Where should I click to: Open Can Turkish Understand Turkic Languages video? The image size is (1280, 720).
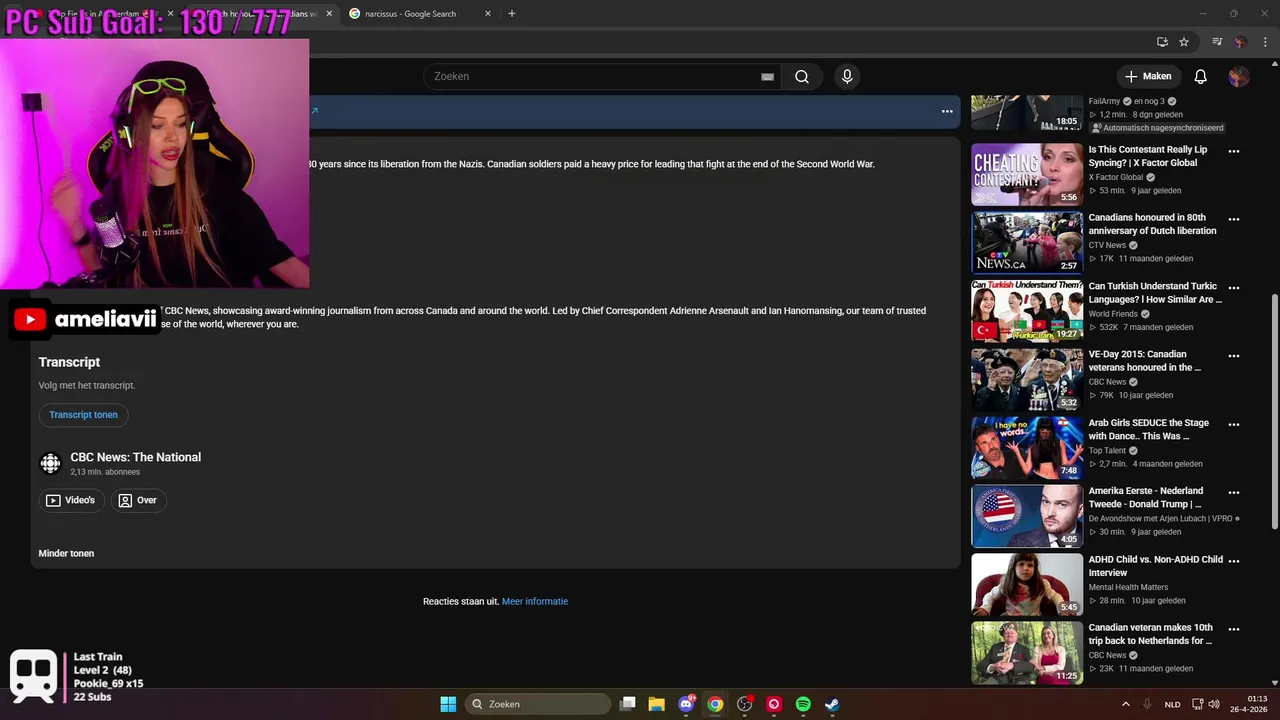1155,292
